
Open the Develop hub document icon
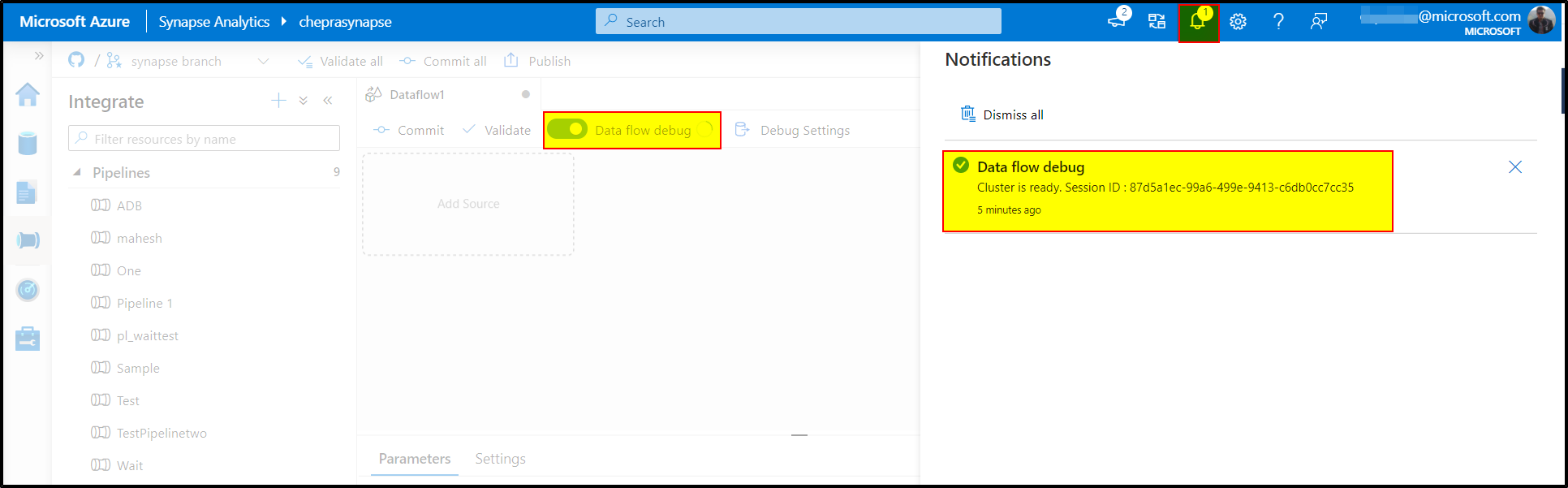(28, 192)
